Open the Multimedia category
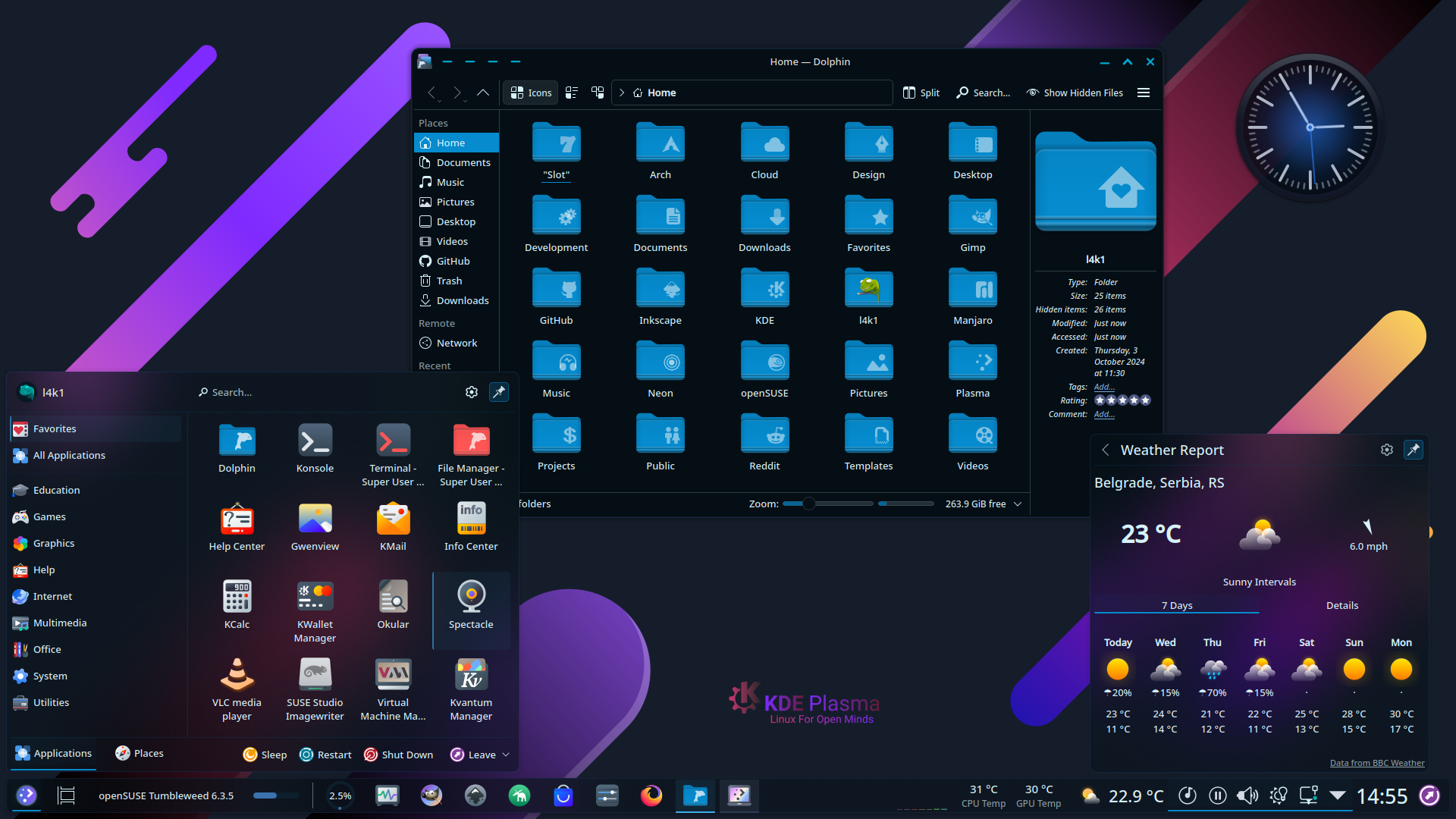The height and width of the screenshot is (819, 1456). [96, 623]
